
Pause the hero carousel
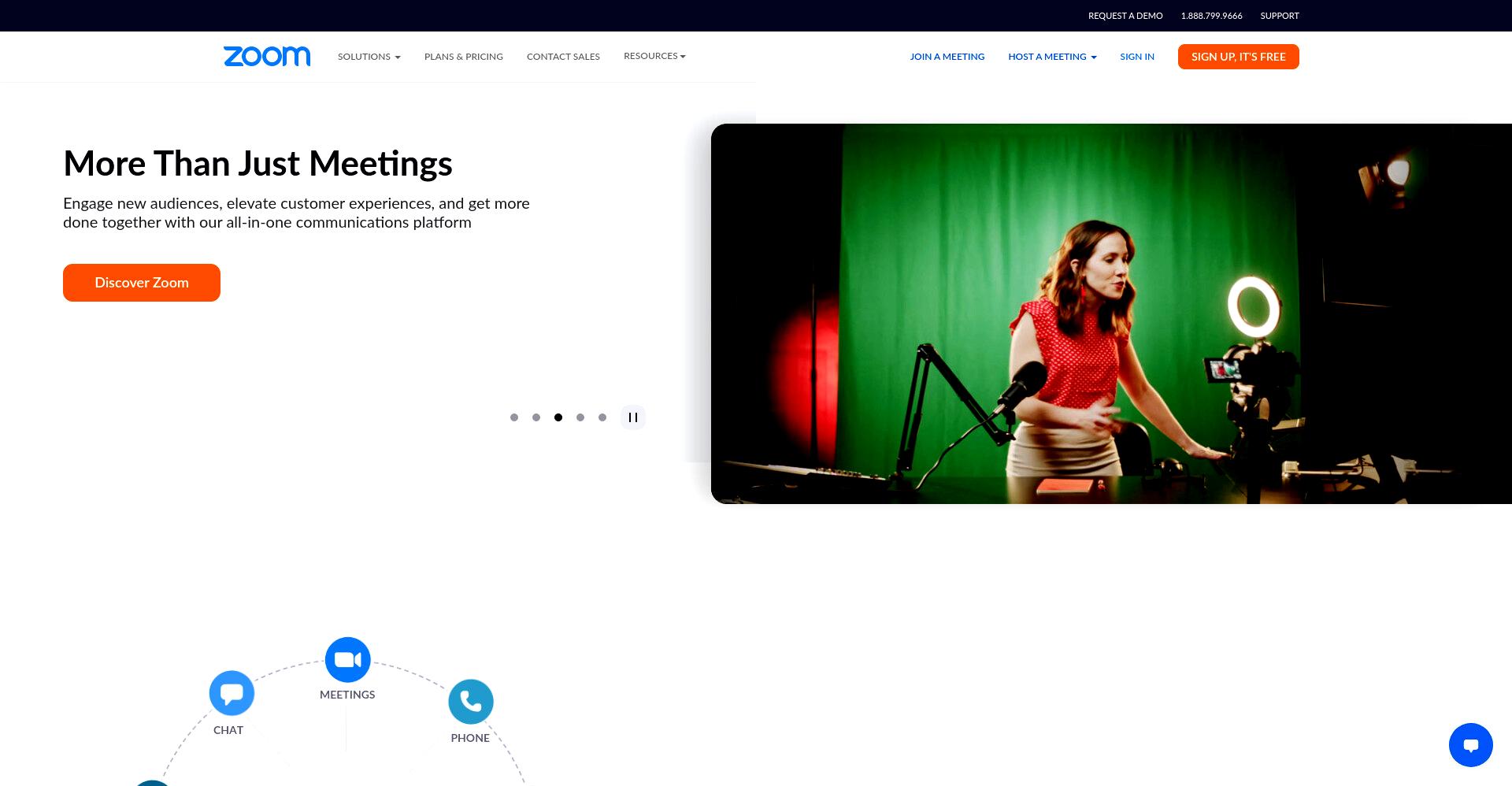(633, 417)
